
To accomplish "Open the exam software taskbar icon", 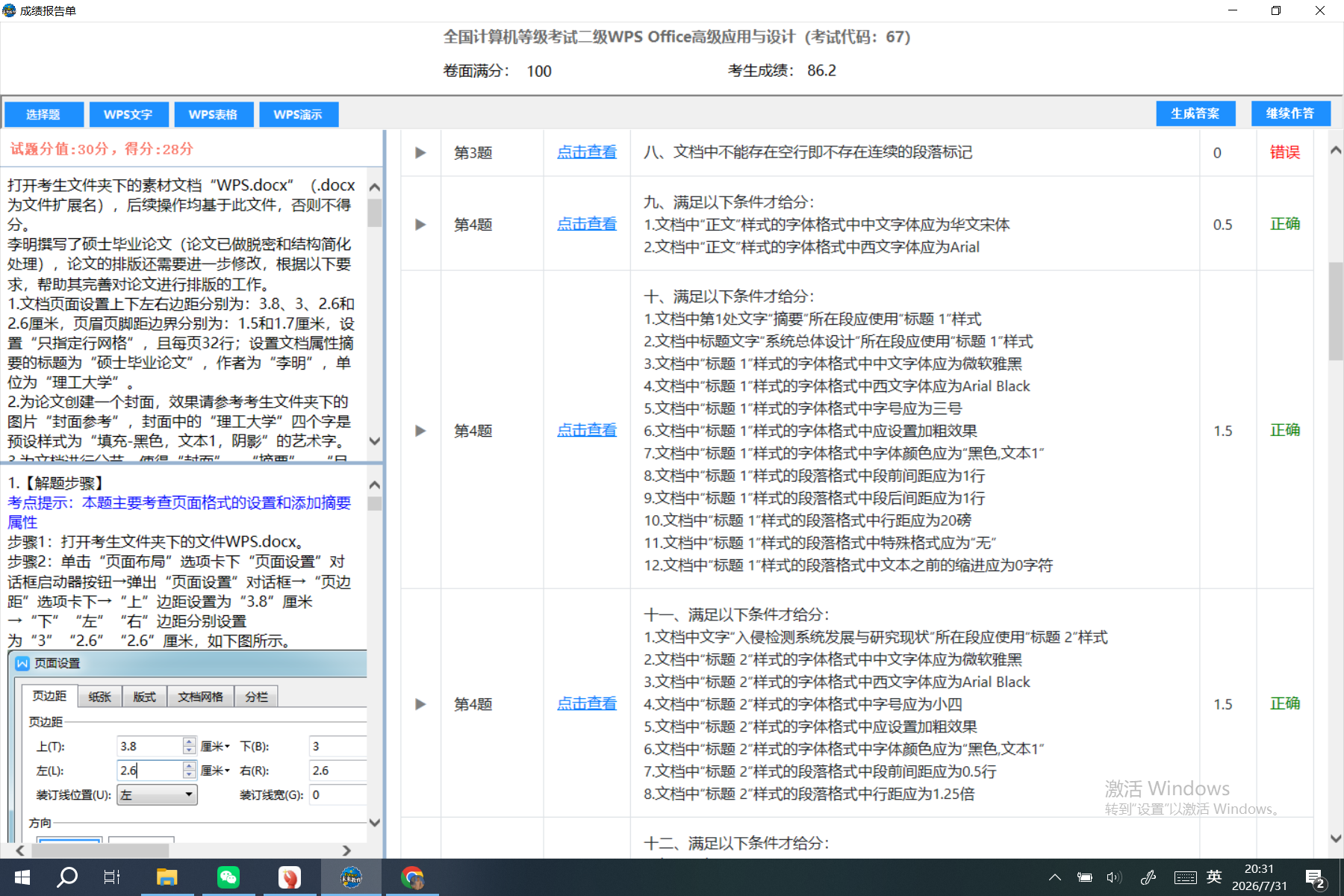I will [351, 877].
